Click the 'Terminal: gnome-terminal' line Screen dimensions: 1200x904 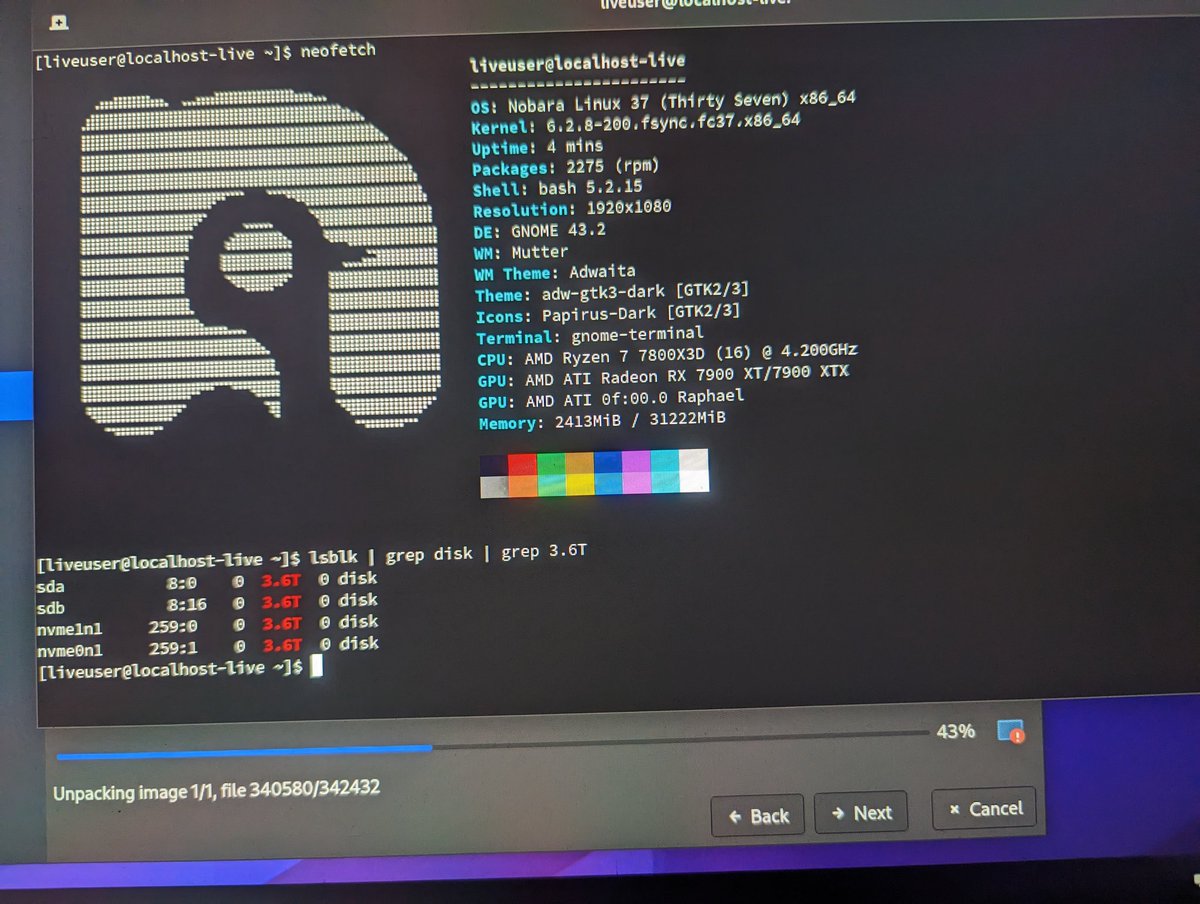[x=590, y=335]
